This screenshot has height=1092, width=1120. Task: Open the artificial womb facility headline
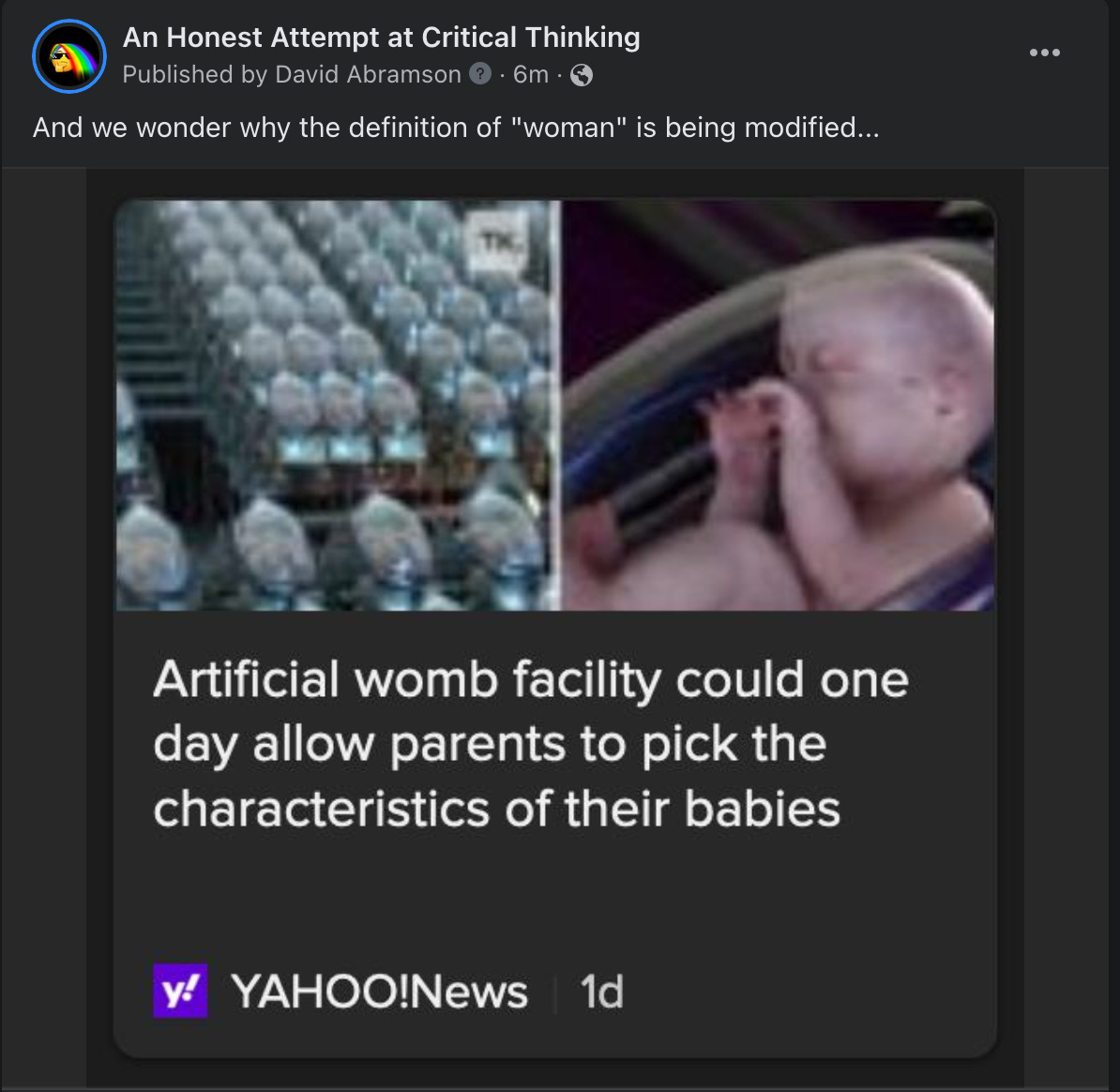click(531, 743)
